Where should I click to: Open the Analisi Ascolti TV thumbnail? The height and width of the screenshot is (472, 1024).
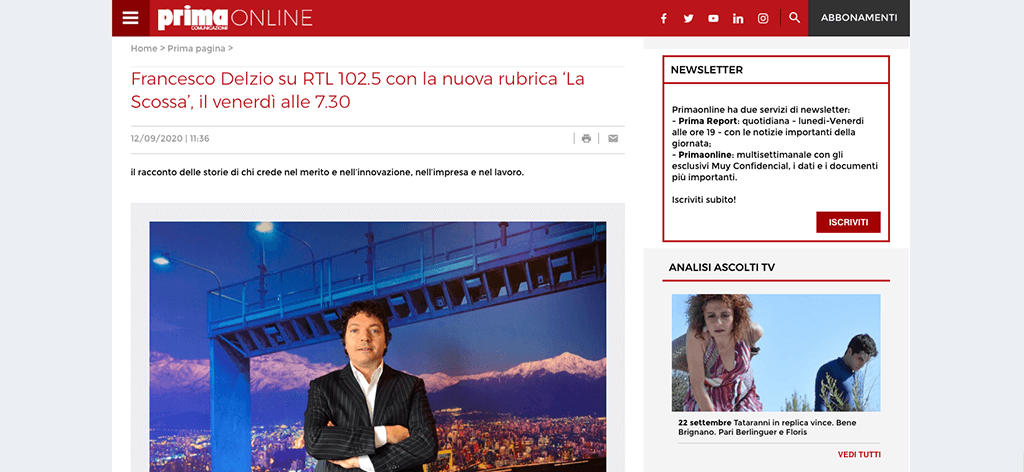pos(776,353)
